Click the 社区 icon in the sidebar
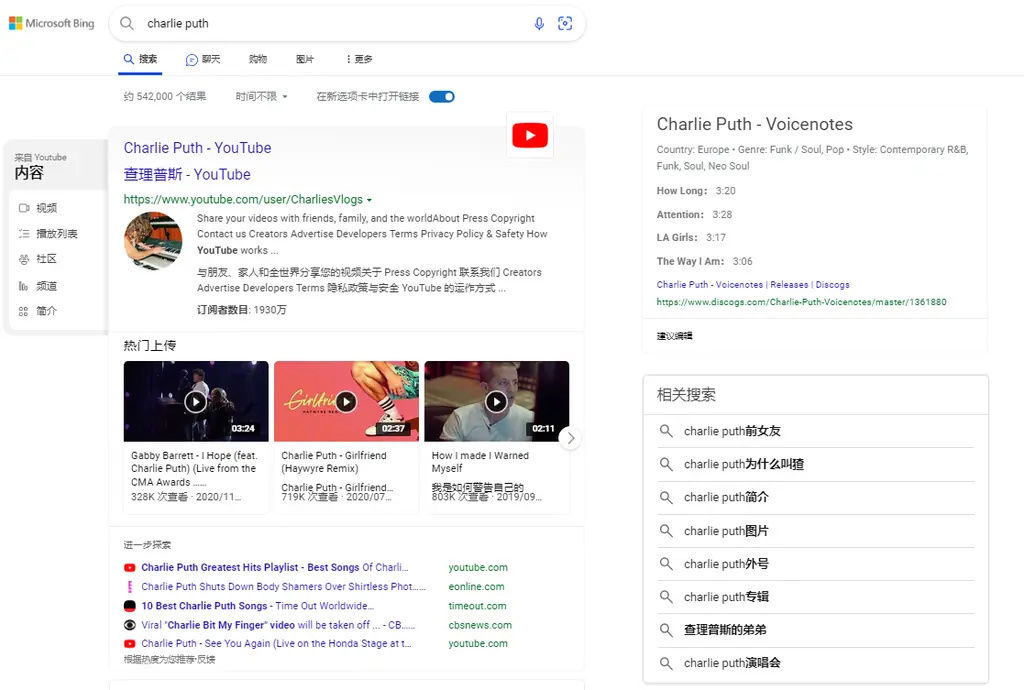This screenshot has width=1024, height=690. (24, 259)
